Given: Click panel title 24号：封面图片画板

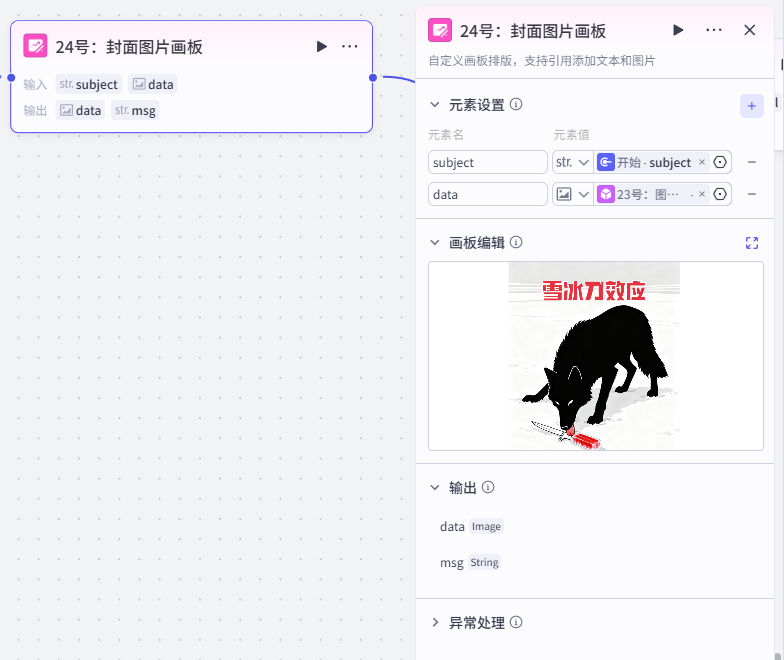Looking at the screenshot, I should coord(533,31).
